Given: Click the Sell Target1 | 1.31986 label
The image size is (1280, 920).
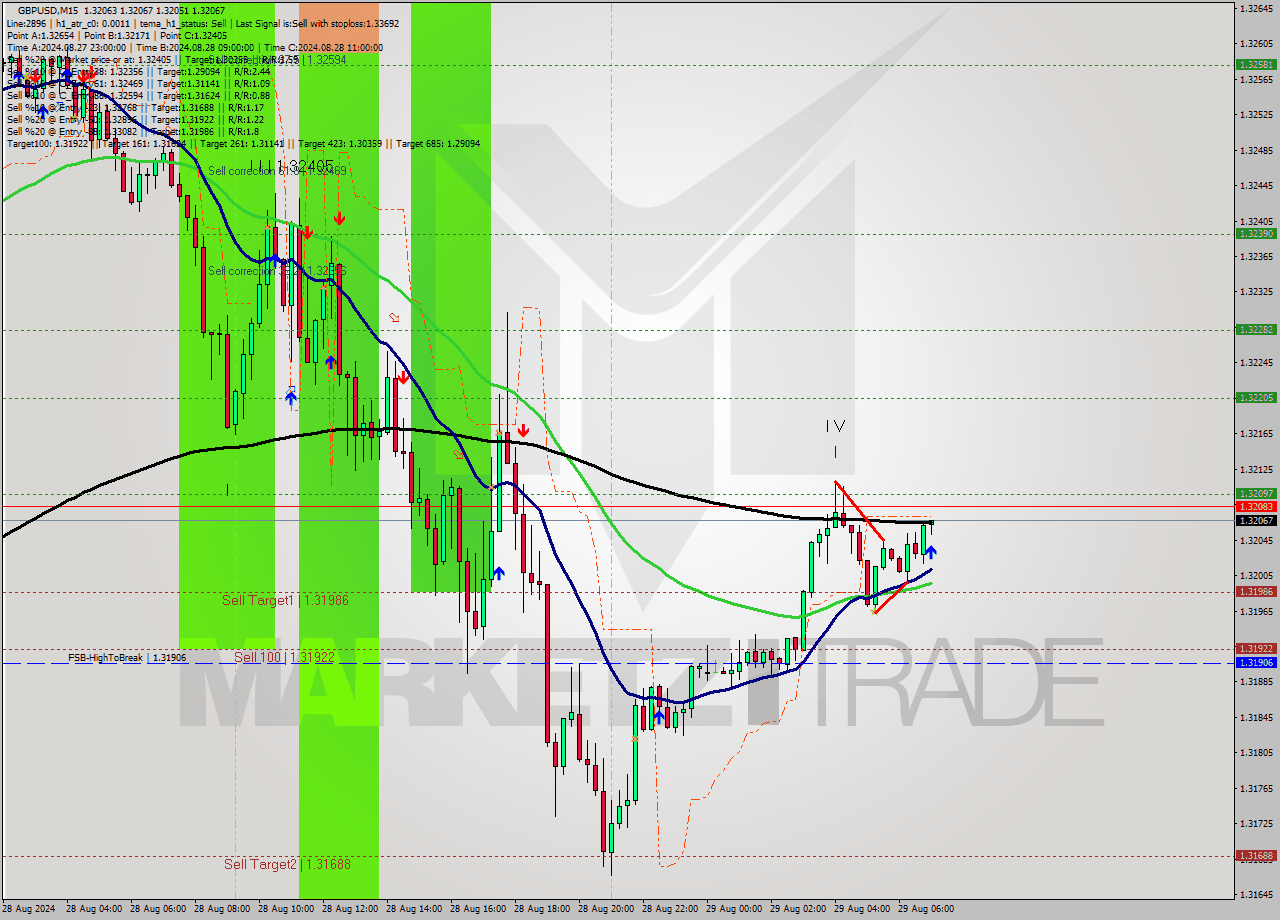Looking at the screenshot, I should [285, 600].
